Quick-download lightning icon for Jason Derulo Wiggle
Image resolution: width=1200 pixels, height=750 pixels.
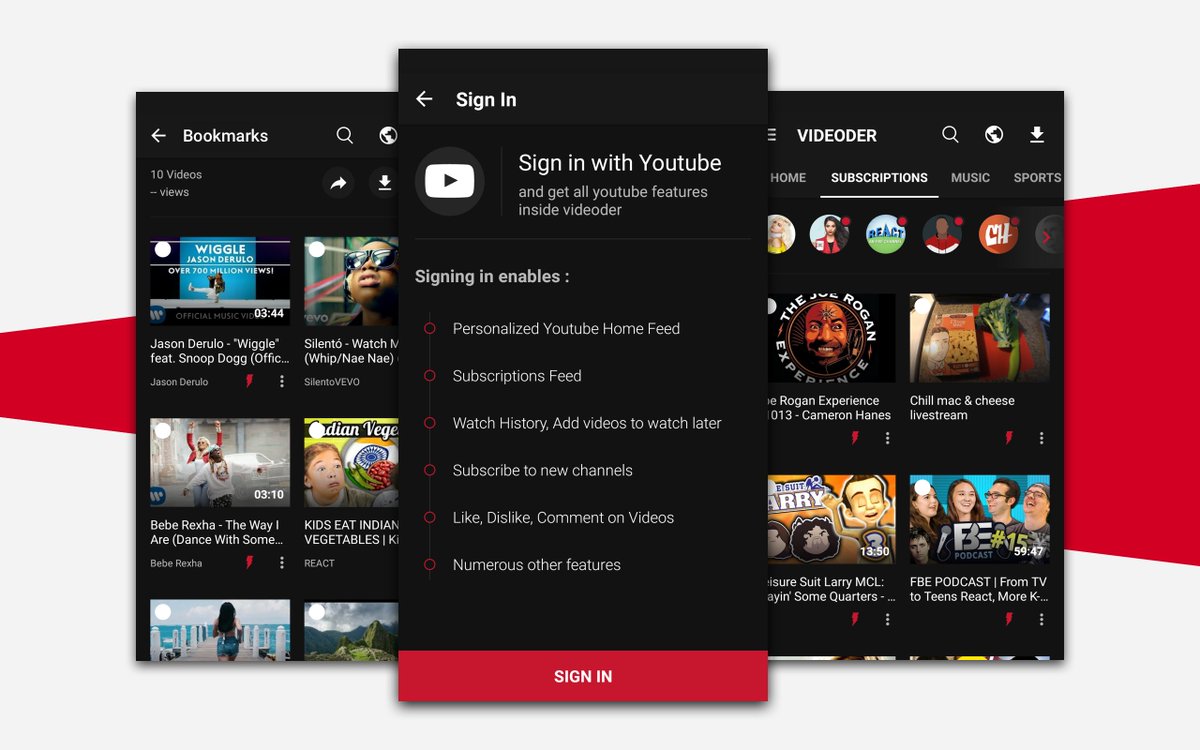(x=250, y=382)
